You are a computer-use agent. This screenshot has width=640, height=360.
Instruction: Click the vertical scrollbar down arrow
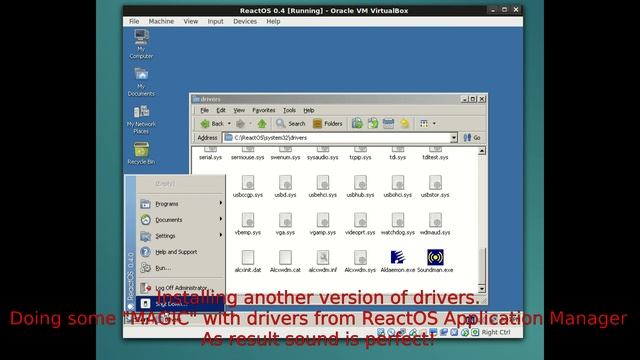click(482, 289)
